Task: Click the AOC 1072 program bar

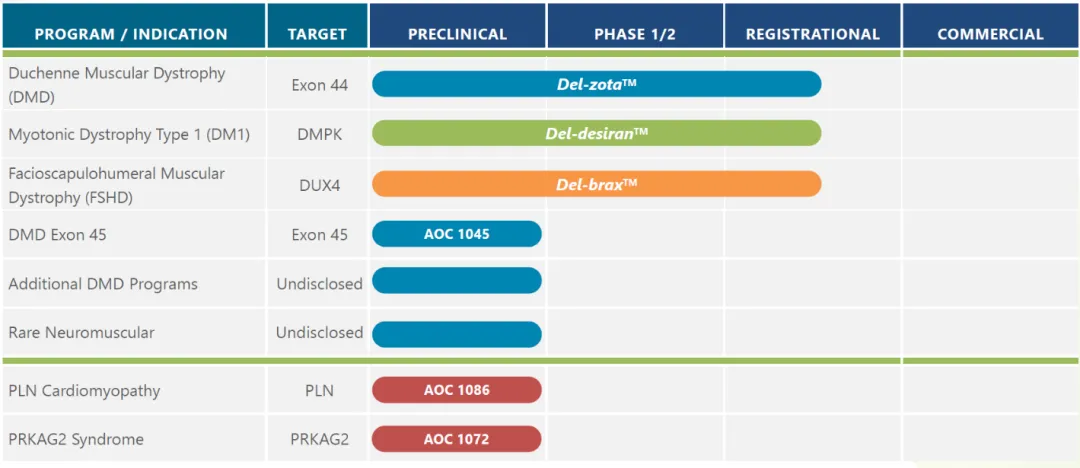Action: 456,439
